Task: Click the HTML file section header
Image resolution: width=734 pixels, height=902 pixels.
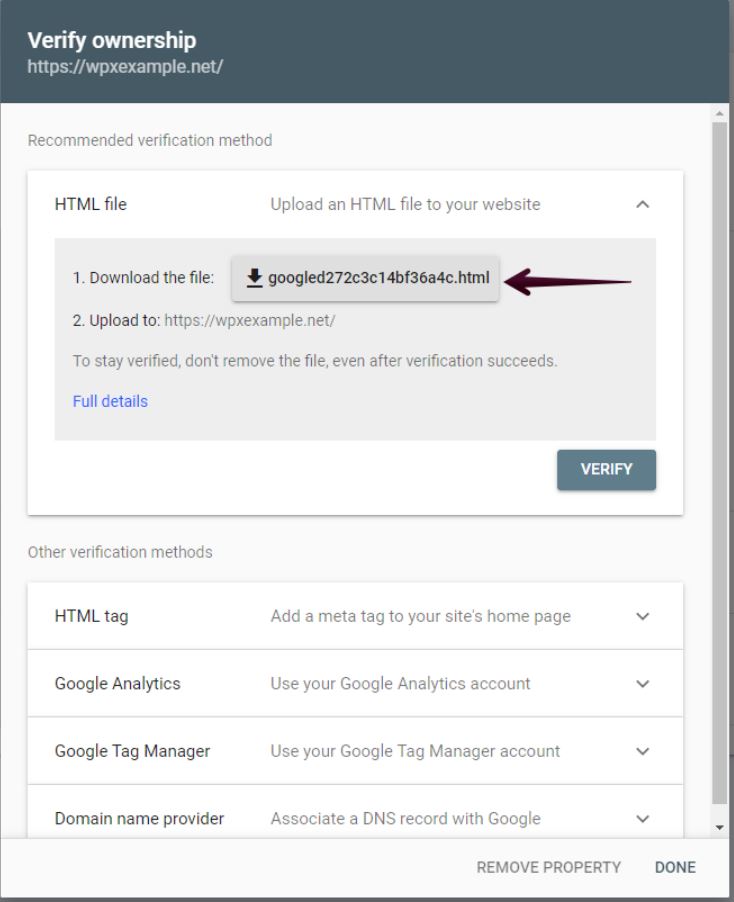Action: click(355, 204)
